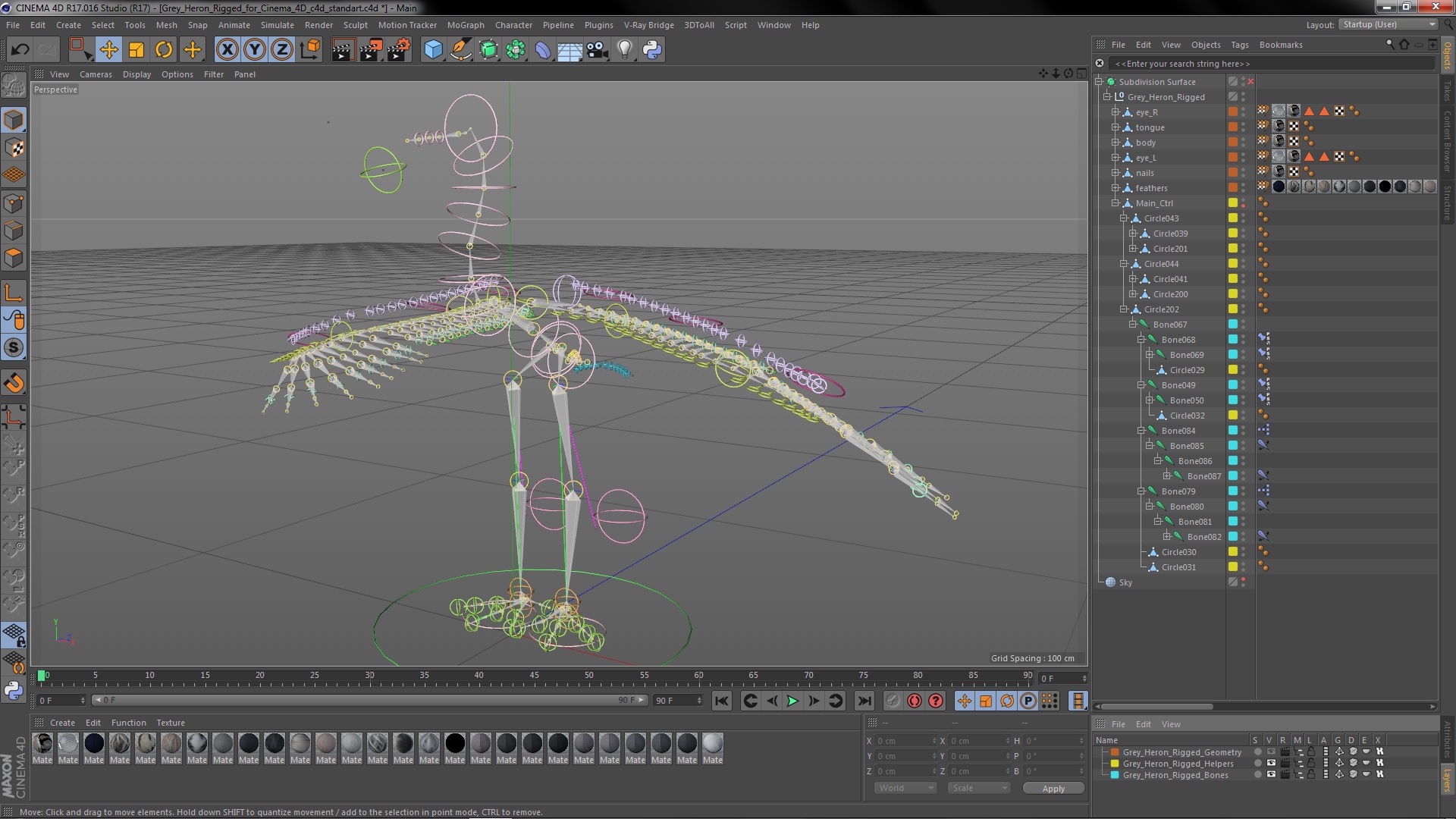
Task: Add a Camera object
Action: [x=598, y=50]
